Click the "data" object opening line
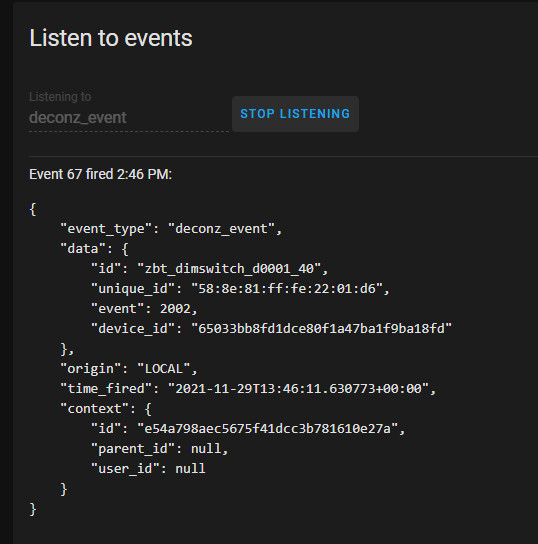Viewport: 538px width, 544px height. point(94,249)
